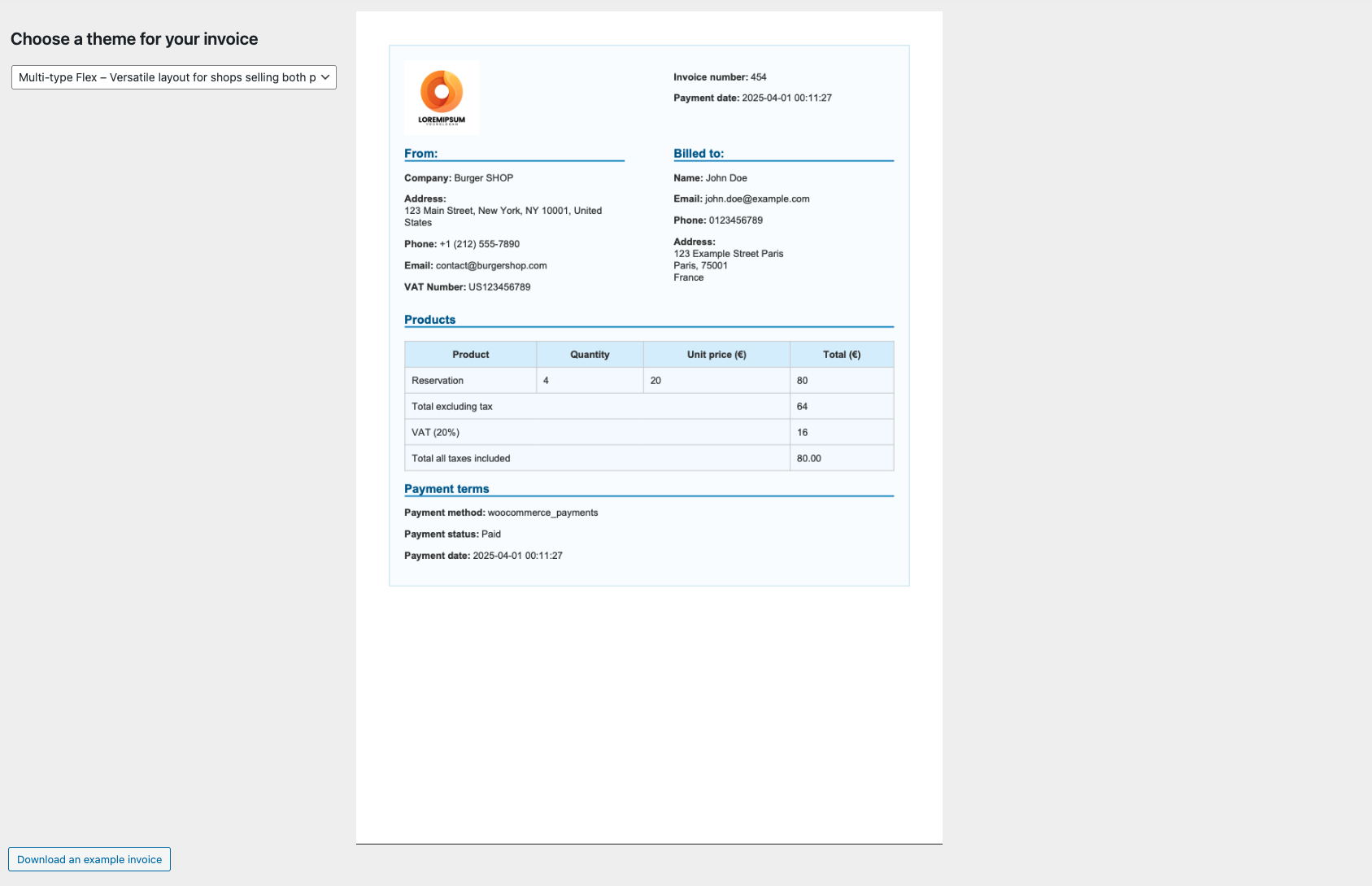The width and height of the screenshot is (1372, 886).
Task: Click the dropdown chevron arrow
Action: [325, 77]
